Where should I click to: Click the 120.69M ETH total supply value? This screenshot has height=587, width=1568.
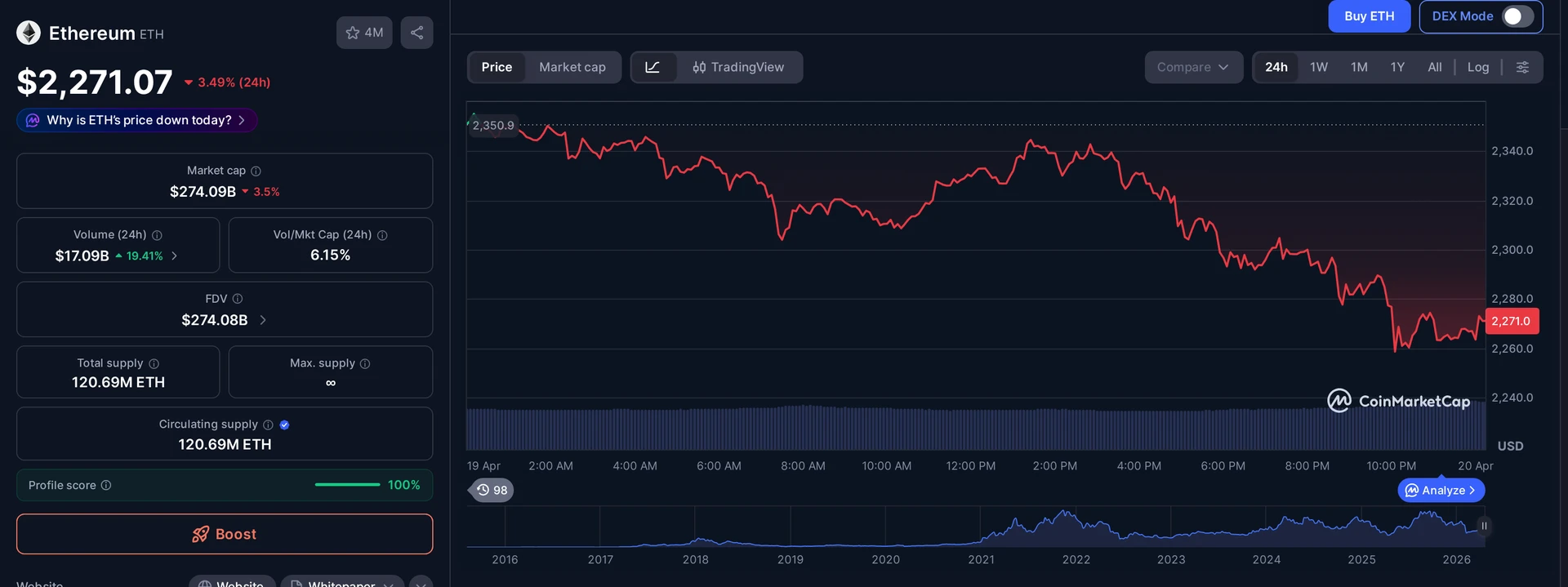pyautogui.click(x=118, y=382)
